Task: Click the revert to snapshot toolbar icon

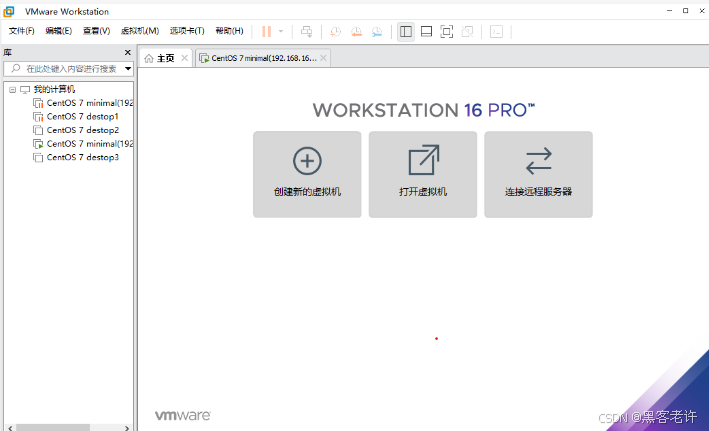Action: pos(356,31)
